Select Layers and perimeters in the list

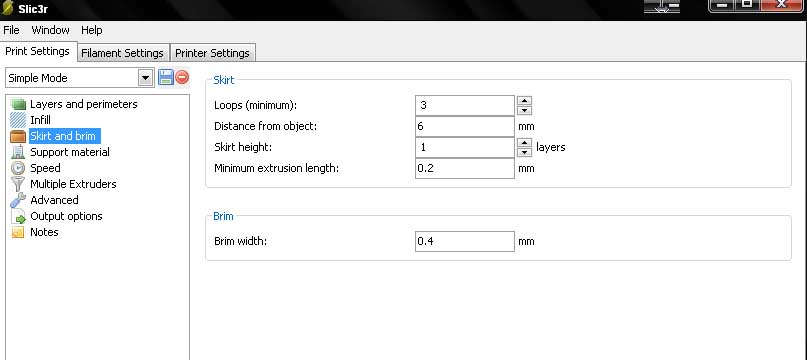(83, 104)
